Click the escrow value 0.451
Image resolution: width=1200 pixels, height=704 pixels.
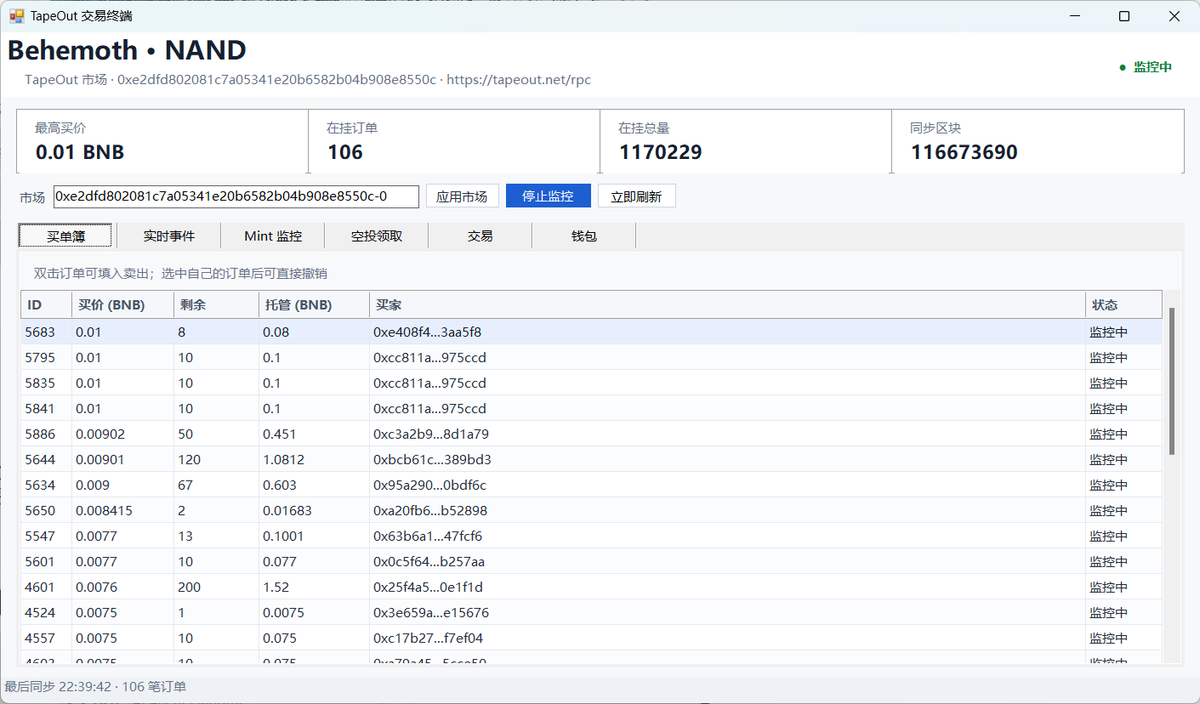[x=279, y=434]
